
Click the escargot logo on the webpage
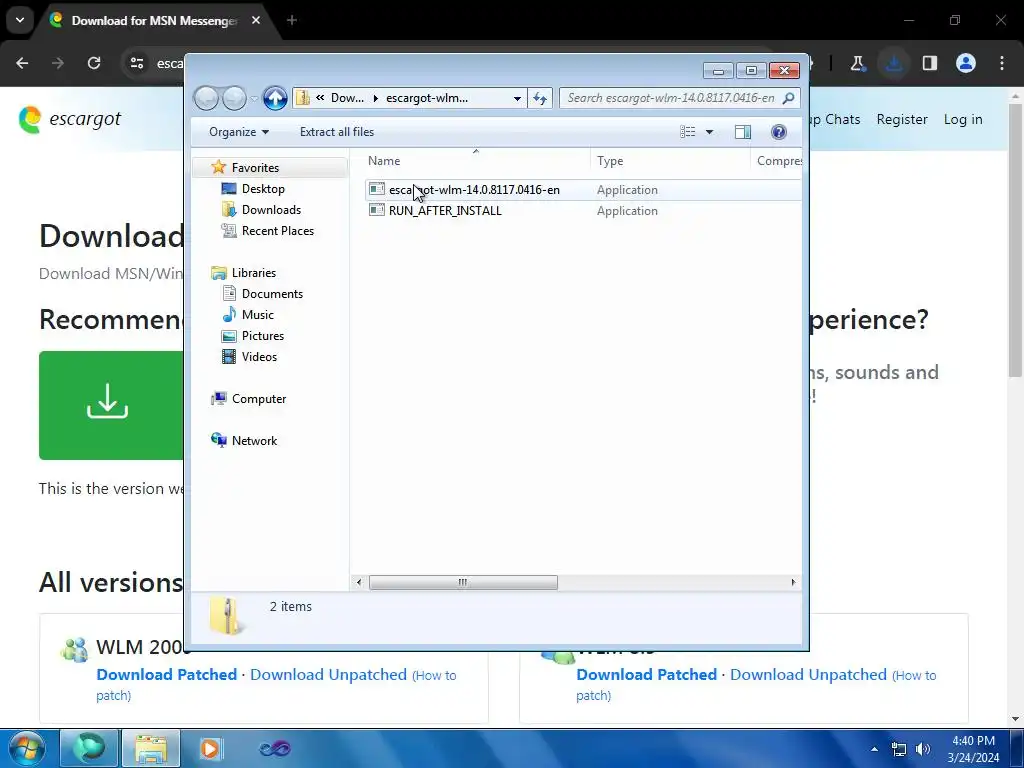(x=70, y=120)
